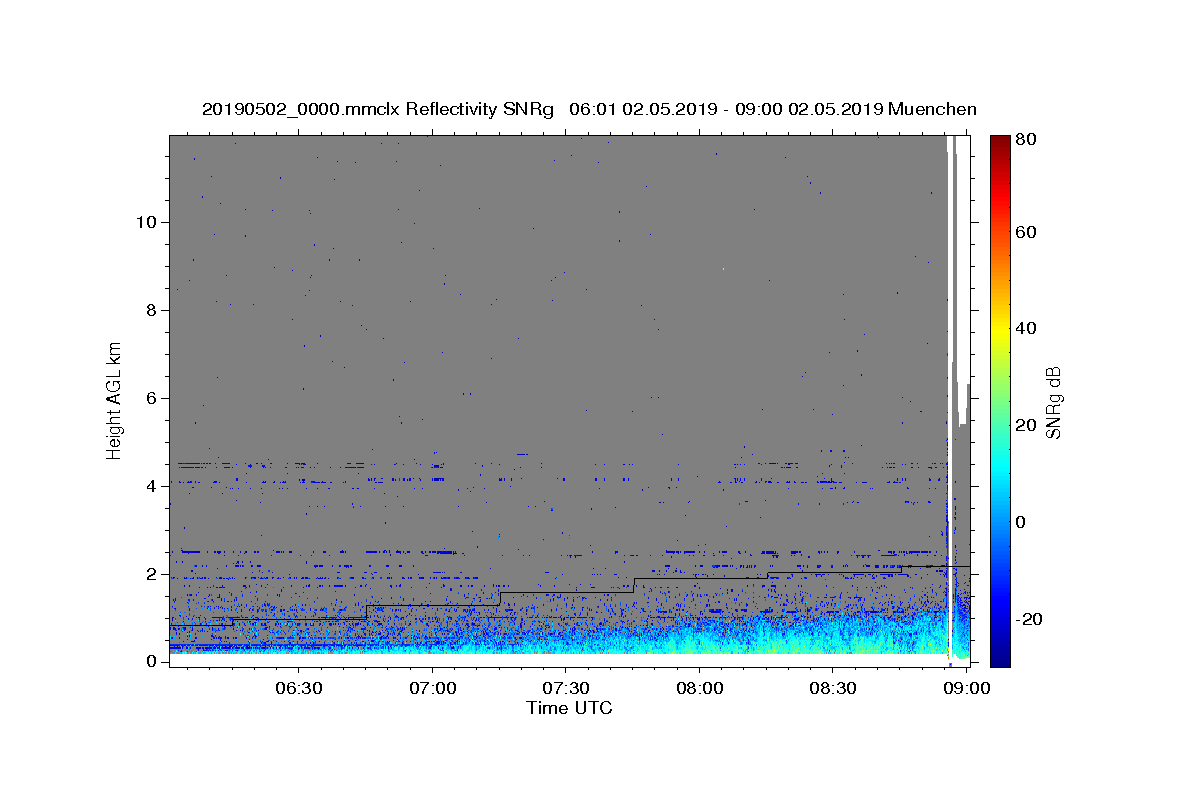This screenshot has height=800, width=1200.
Task: Click the Time UTC axis title
Action: click(x=570, y=708)
